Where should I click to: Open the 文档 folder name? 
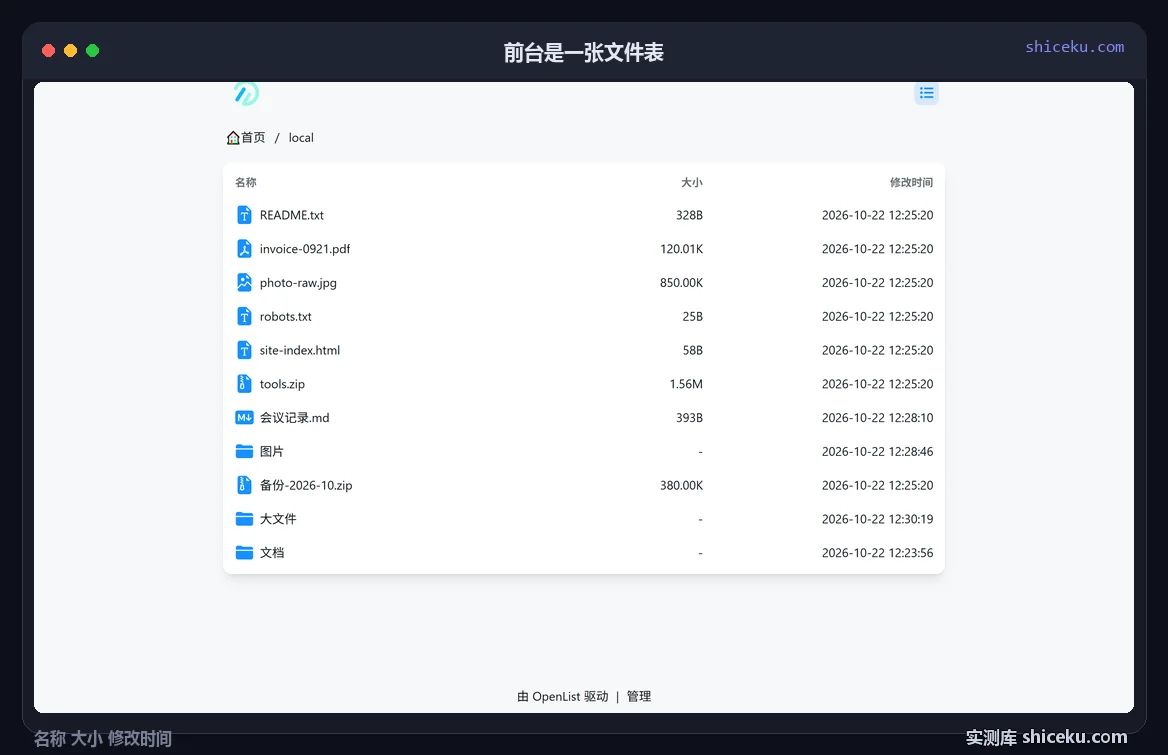tap(271, 552)
